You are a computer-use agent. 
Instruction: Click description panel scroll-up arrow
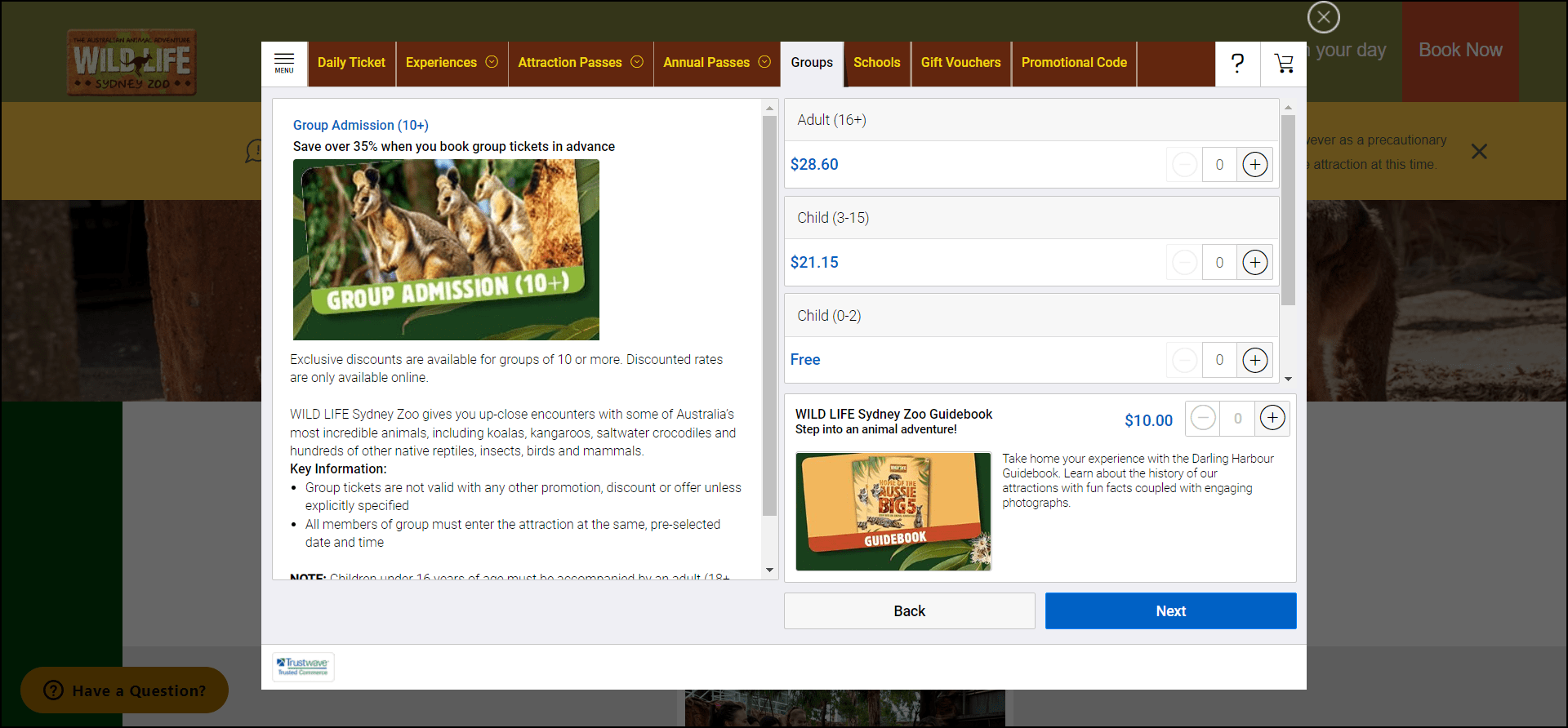[769, 108]
